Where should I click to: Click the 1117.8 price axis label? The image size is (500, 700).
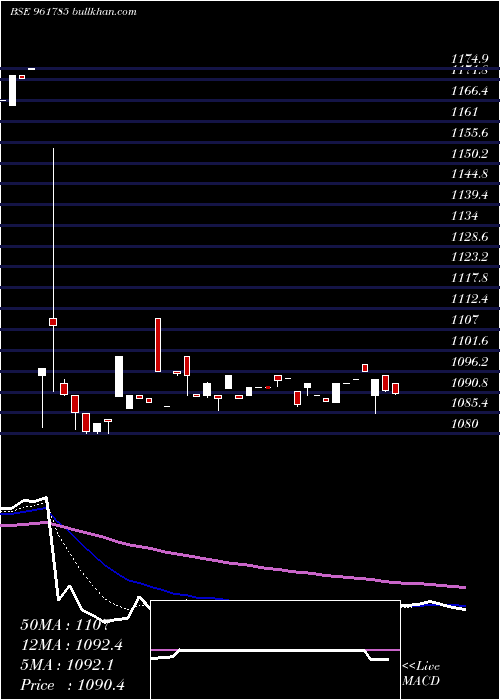(469, 278)
